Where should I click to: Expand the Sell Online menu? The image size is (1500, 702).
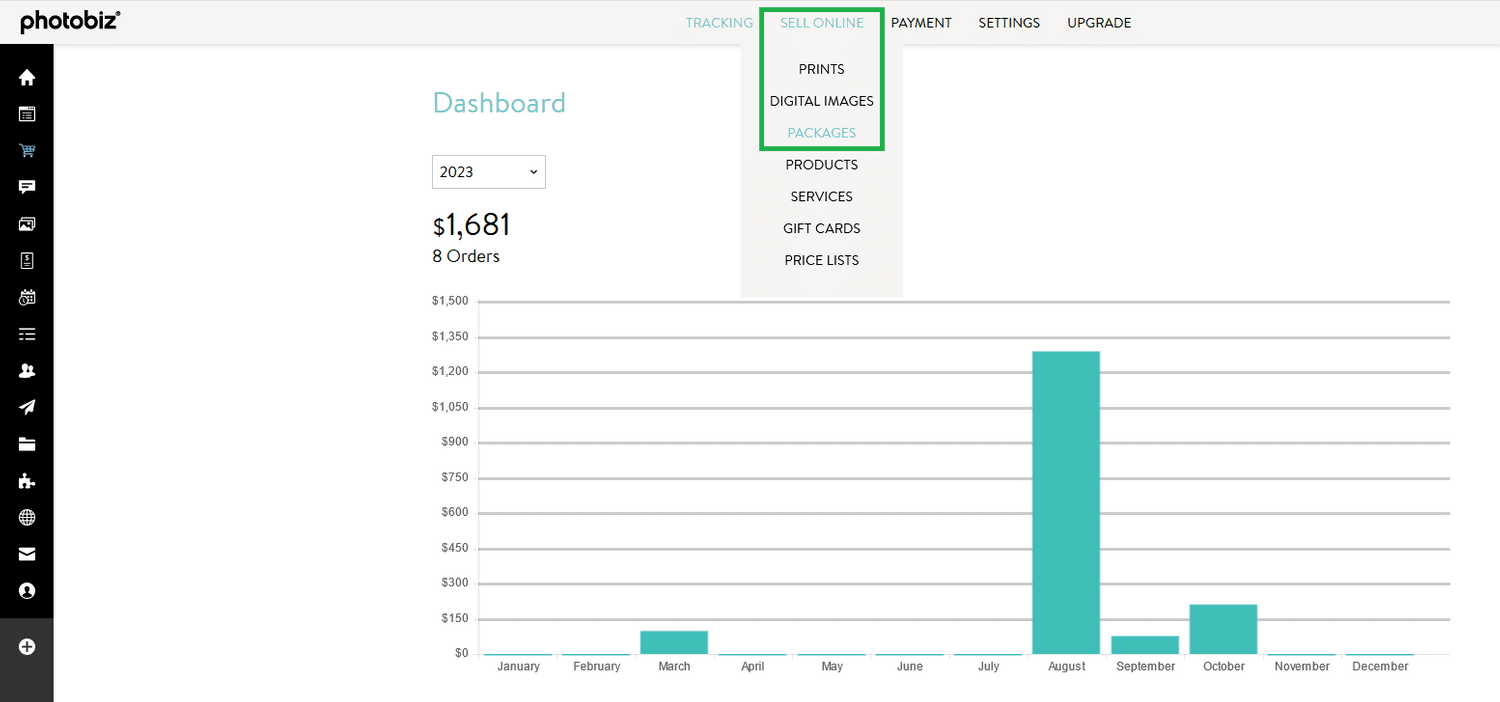click(821, 23)
